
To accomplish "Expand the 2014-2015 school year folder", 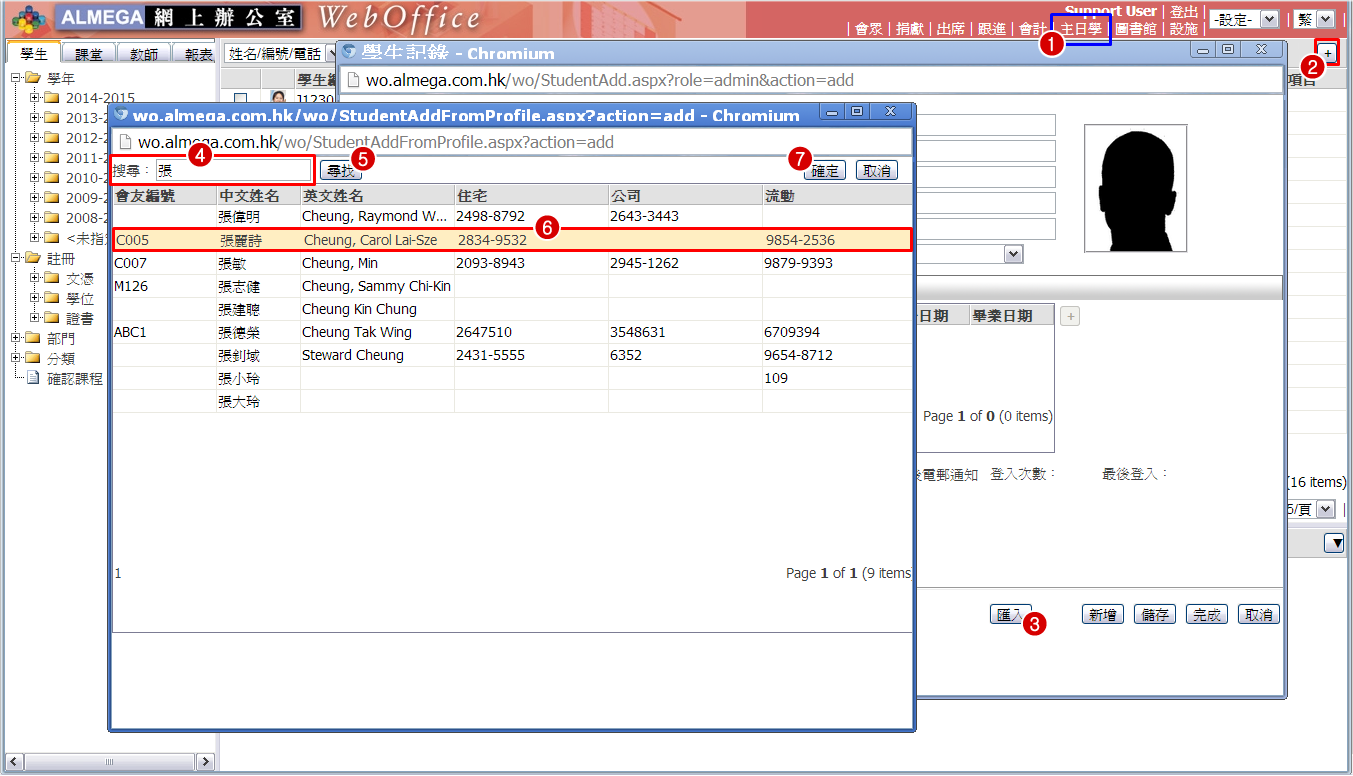I will pos(35,98).
